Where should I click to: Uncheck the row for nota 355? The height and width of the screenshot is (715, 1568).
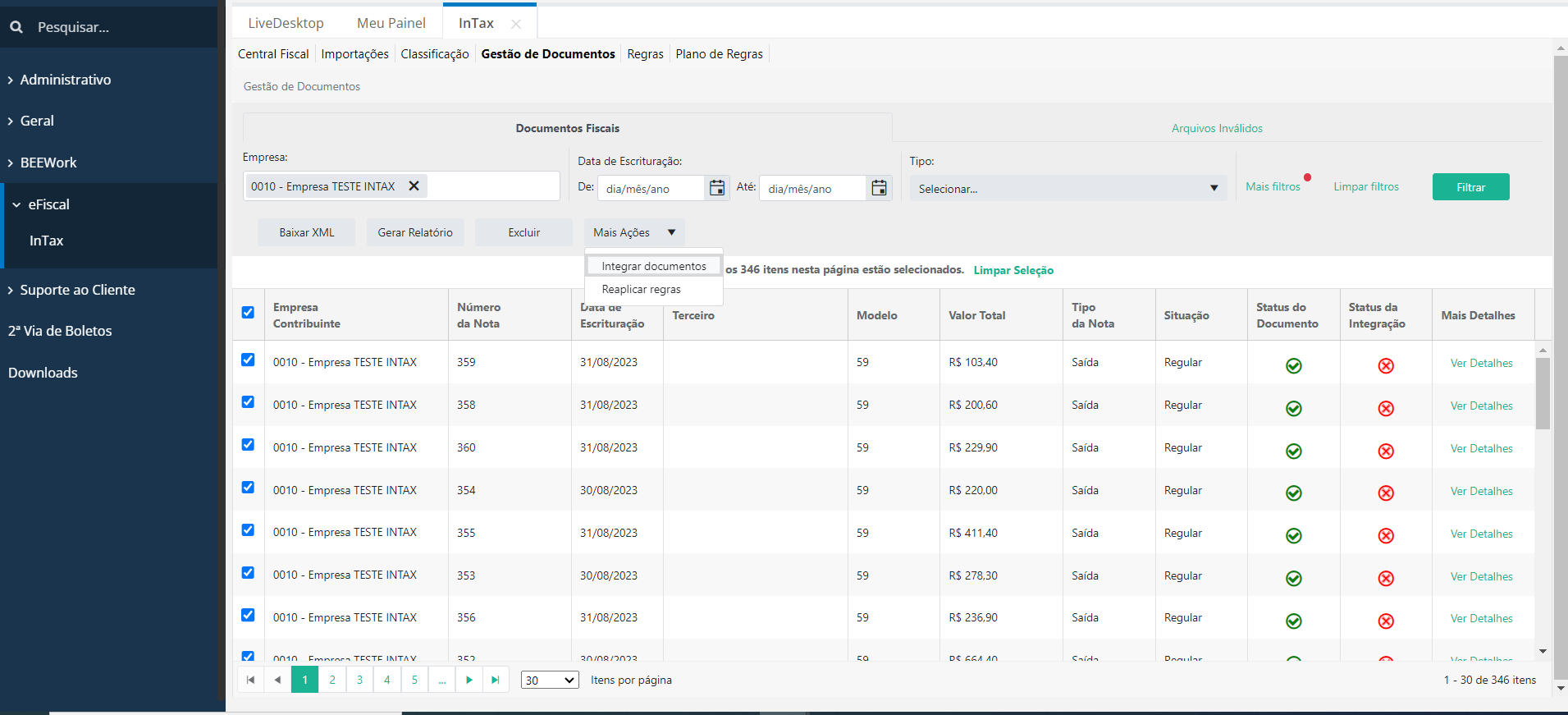click(x=248, y=529)
